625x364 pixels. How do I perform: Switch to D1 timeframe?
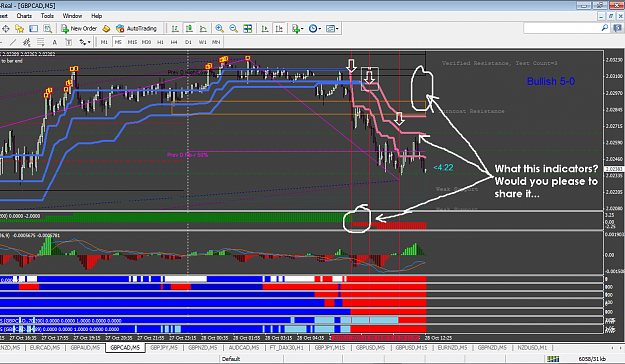point(188,42)
